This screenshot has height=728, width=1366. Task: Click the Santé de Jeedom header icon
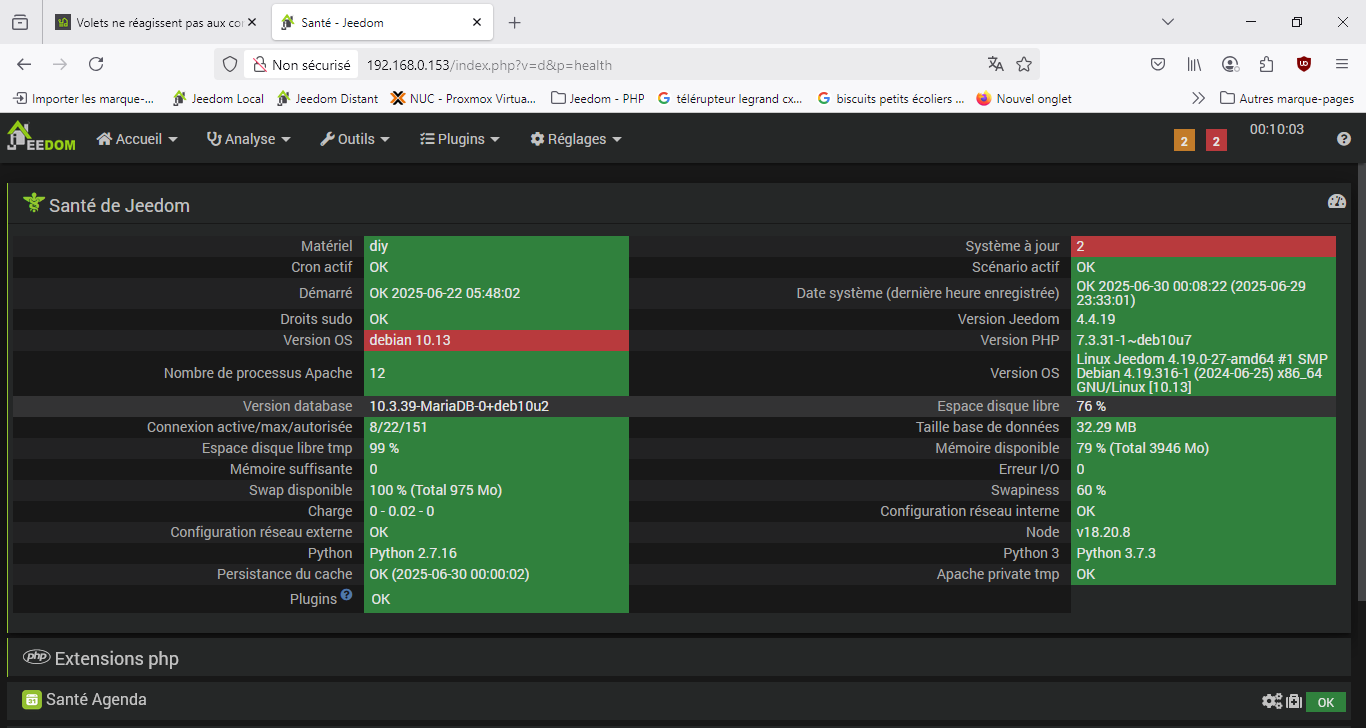tap(34, 204)
